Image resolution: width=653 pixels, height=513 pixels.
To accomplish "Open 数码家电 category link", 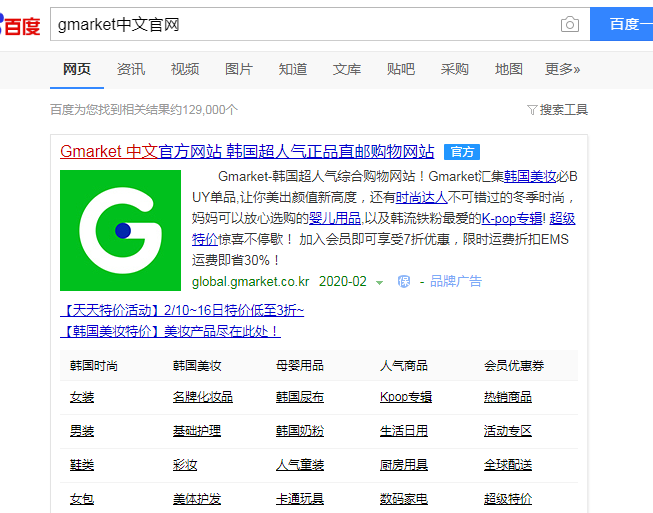I will pyautogui.click(x=404, y=499).
